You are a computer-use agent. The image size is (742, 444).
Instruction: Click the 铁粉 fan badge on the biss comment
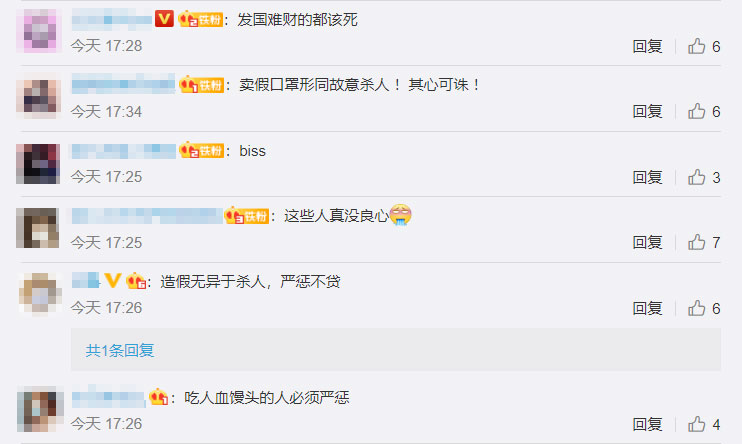[201, 151]
